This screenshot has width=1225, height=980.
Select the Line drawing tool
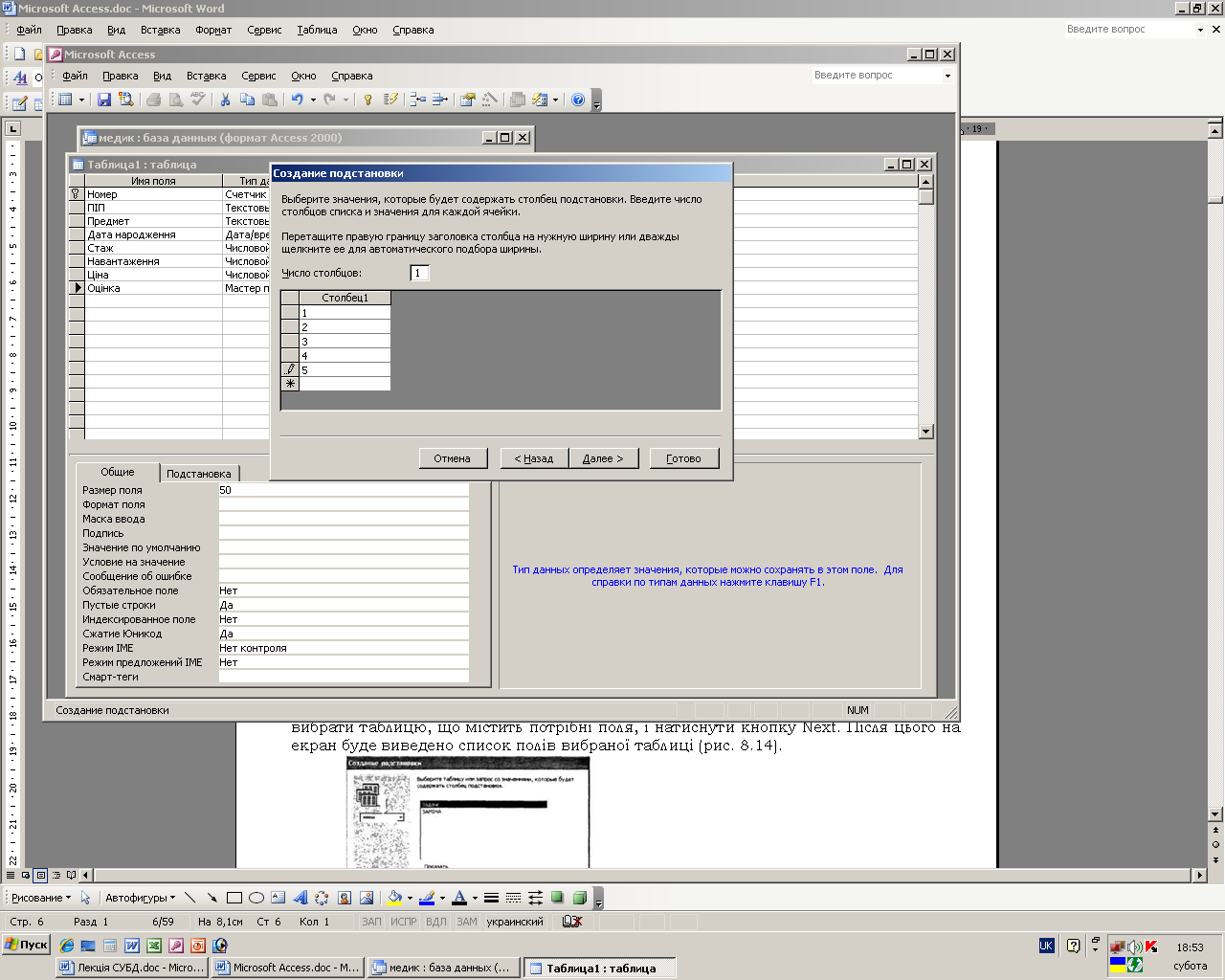(x=189, y=898)
